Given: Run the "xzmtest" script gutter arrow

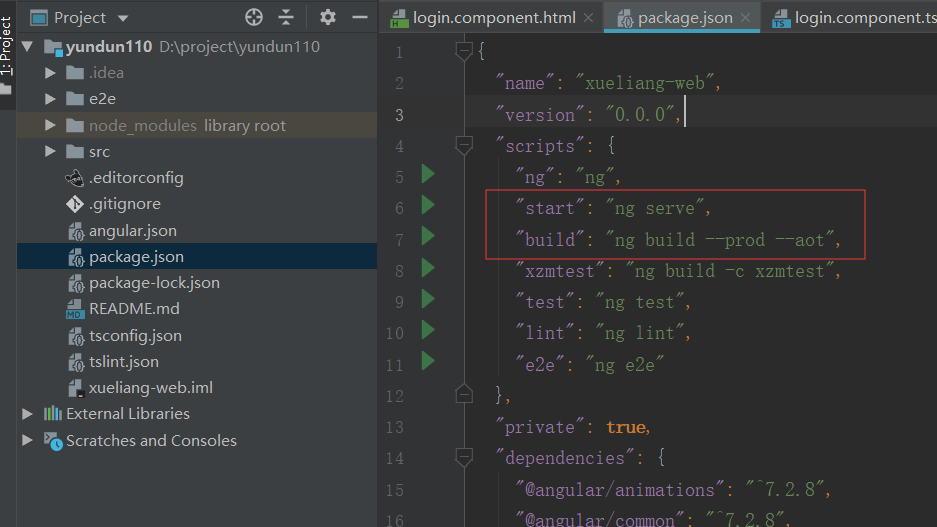Looking at the screenshot, I should 428,268.
